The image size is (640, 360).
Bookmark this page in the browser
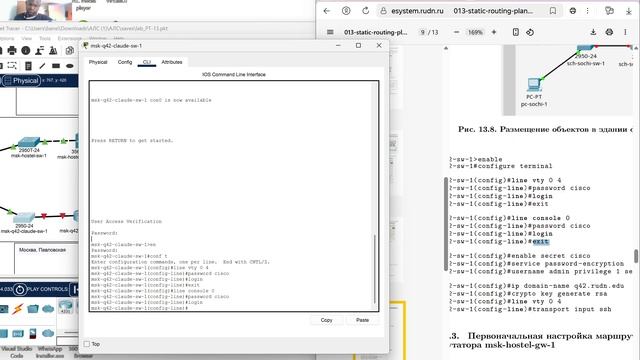point(553,11)
